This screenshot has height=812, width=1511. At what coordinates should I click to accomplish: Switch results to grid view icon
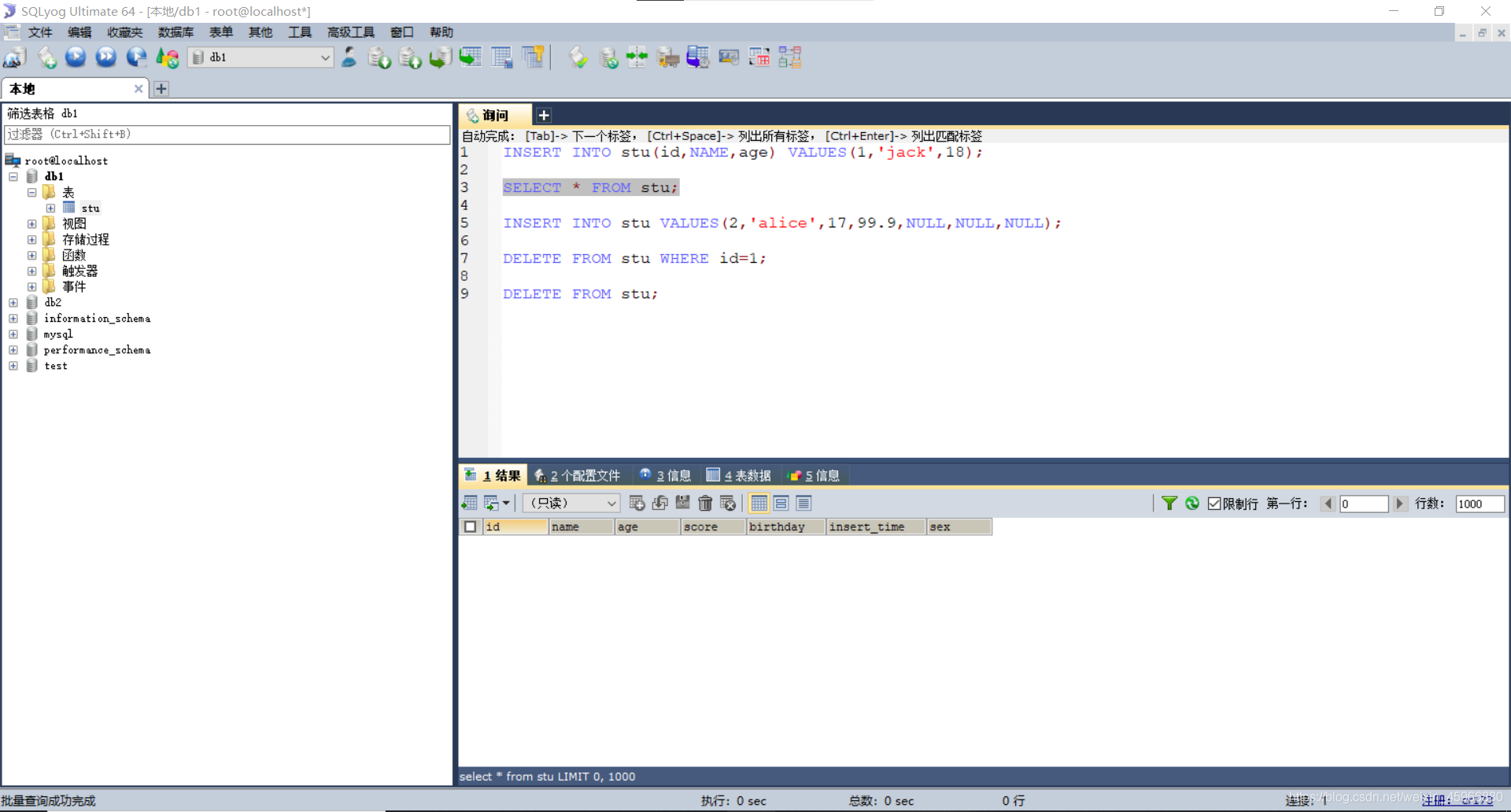759,504
